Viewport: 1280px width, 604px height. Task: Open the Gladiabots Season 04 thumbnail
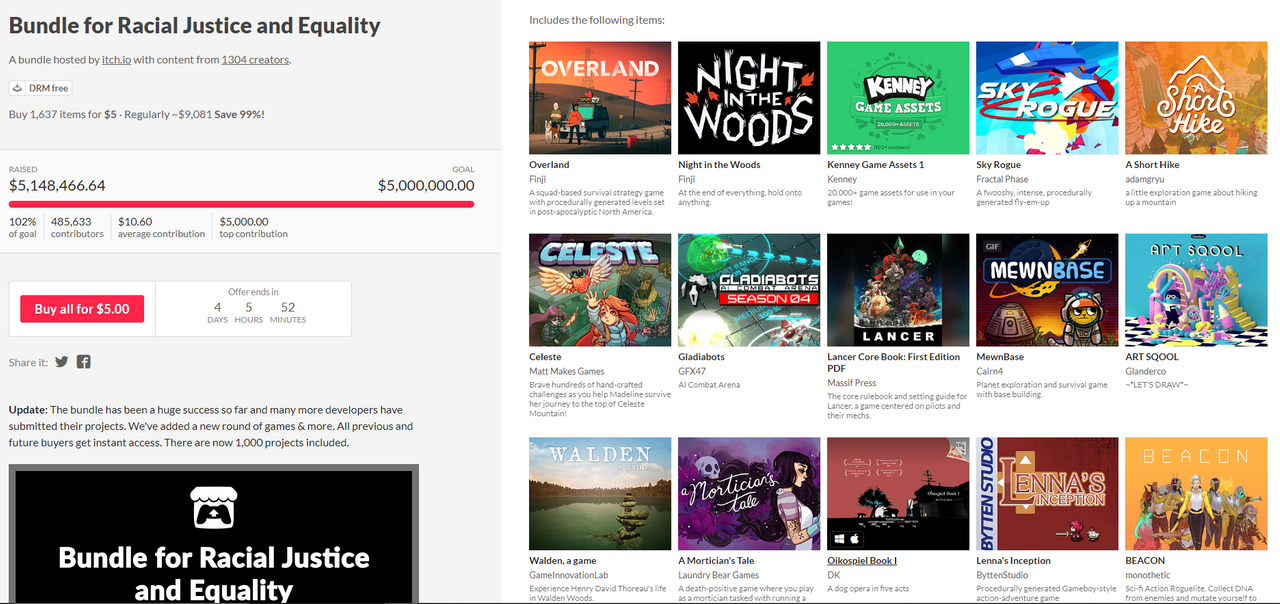pos(749,290)
